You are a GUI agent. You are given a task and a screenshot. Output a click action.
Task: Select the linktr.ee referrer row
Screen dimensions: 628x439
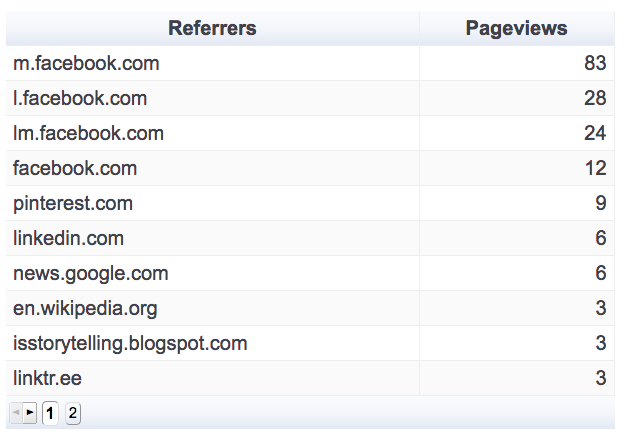click(47, 378)
